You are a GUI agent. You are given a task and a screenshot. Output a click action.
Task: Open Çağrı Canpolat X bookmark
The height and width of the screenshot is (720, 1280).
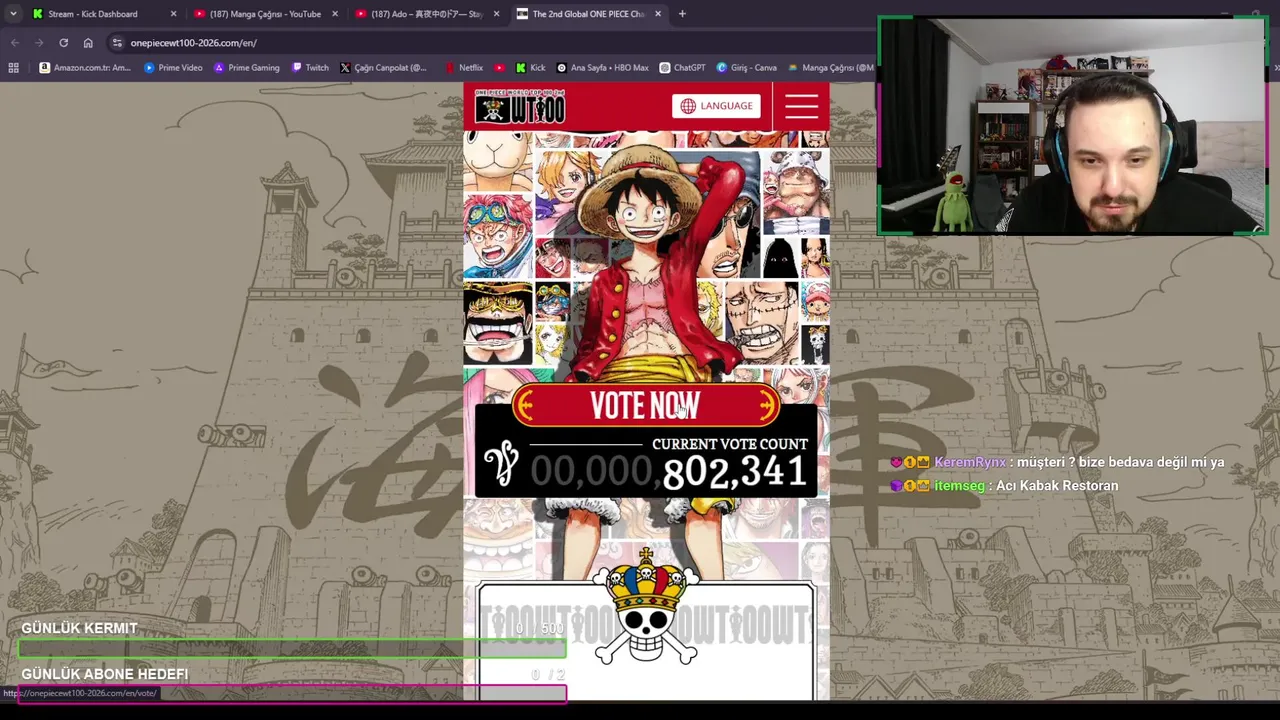click(x=383, y=68)
